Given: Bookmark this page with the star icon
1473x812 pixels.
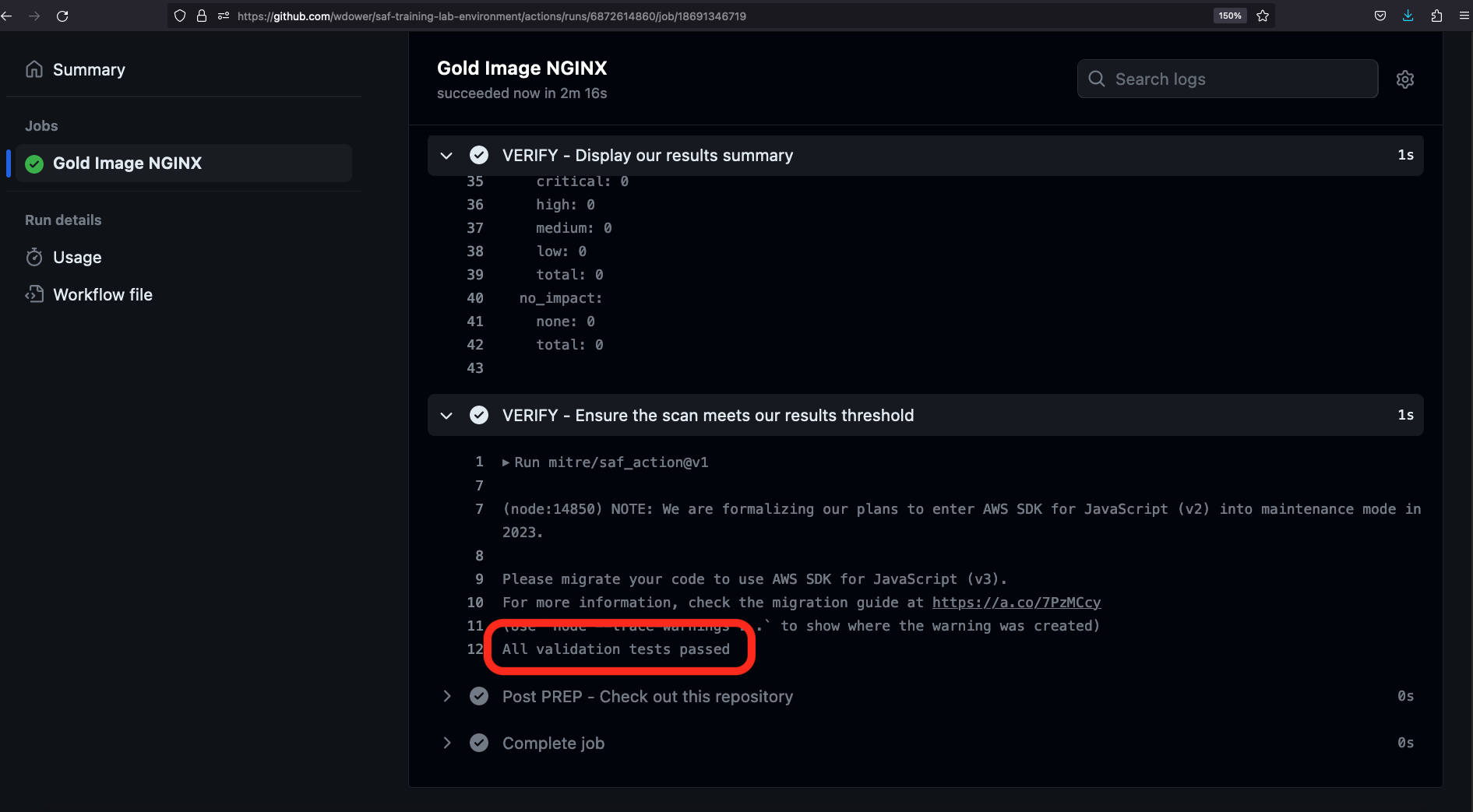Looking at the screenshot, I should point(1263,16).
